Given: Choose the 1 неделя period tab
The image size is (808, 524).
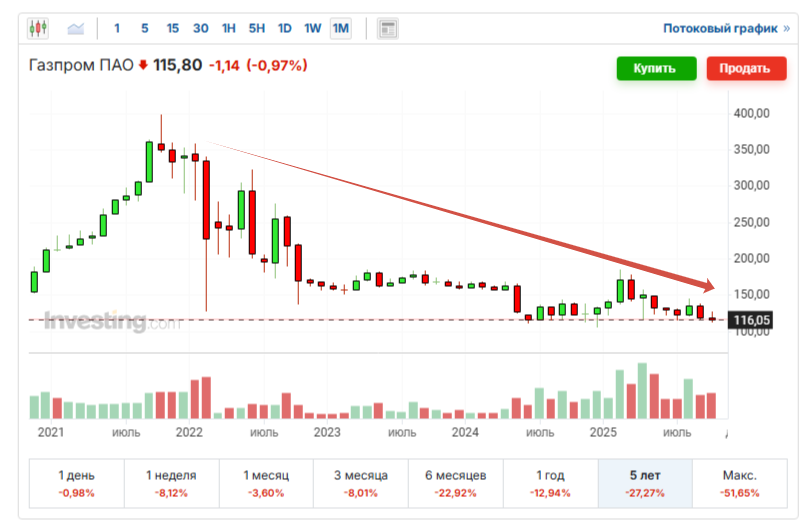Looking at the screenshot, I should (x=172, y=483).
